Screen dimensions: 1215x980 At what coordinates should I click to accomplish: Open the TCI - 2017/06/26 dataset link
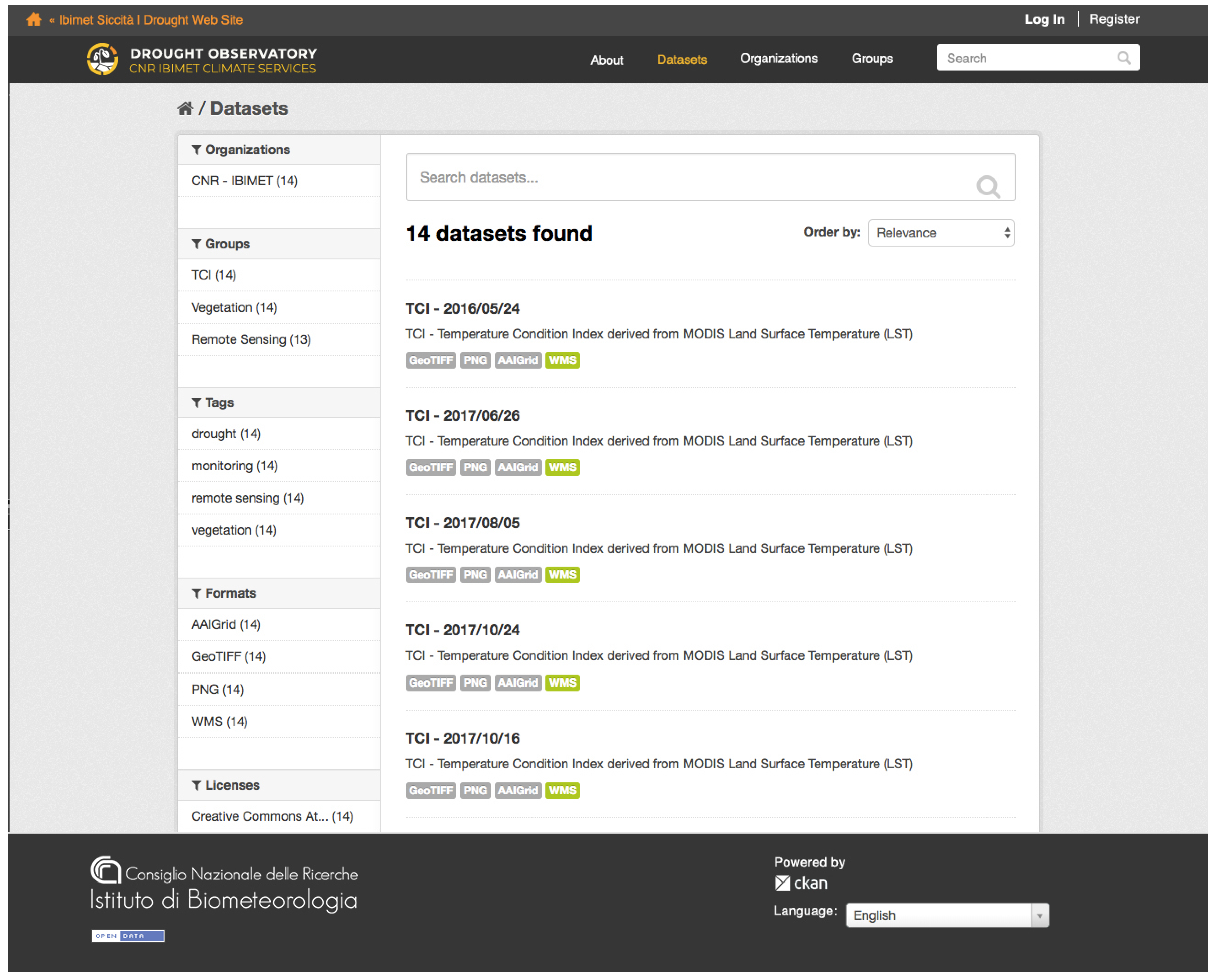(463, 415)
